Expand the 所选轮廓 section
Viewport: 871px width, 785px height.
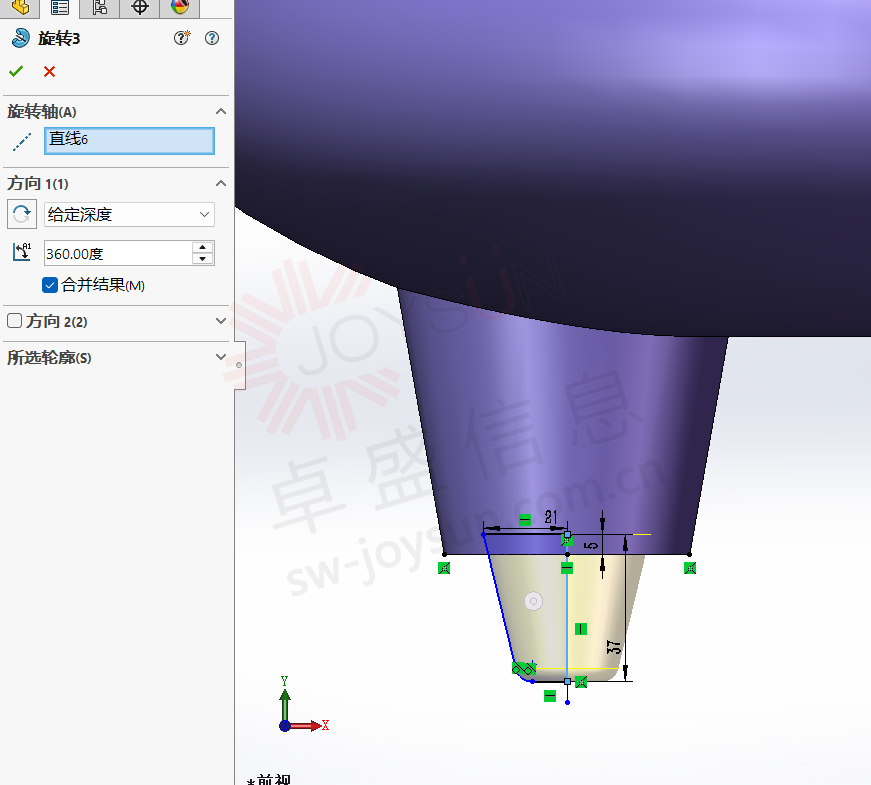click(x=221, y=357)
